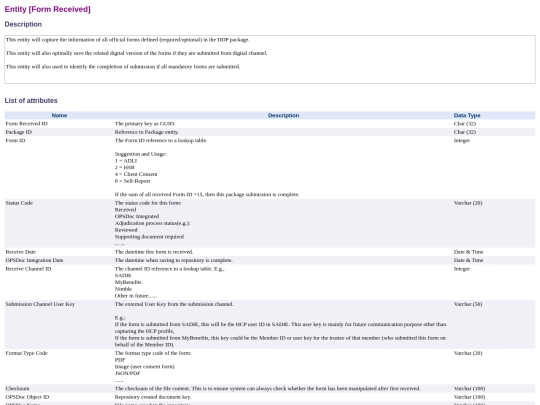Screen dimensions: 540x405
Task: Click Date & Time type for OPSDoc Integration Date
Action: tap(468, 260)
